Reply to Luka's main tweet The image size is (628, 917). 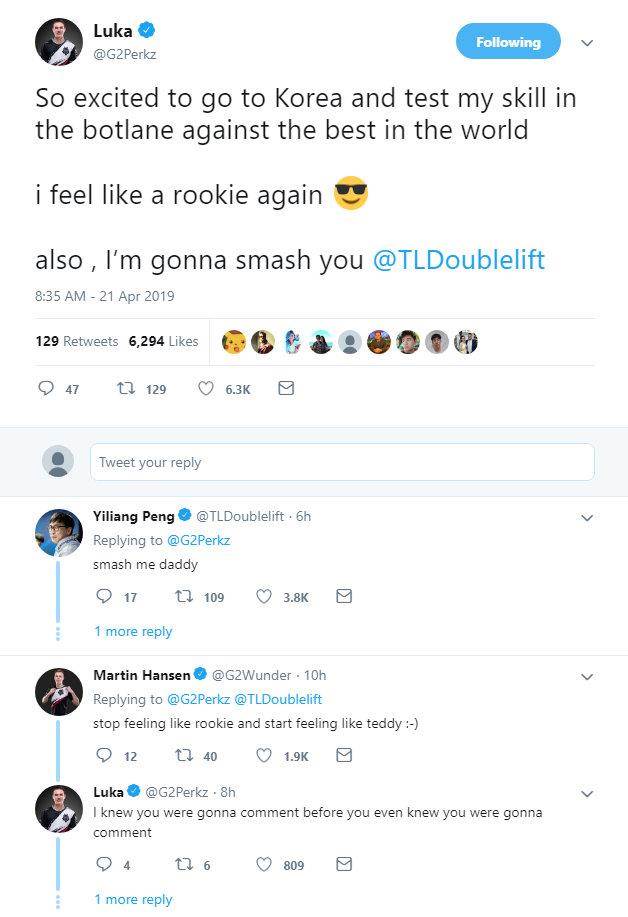tap(46, 389)
